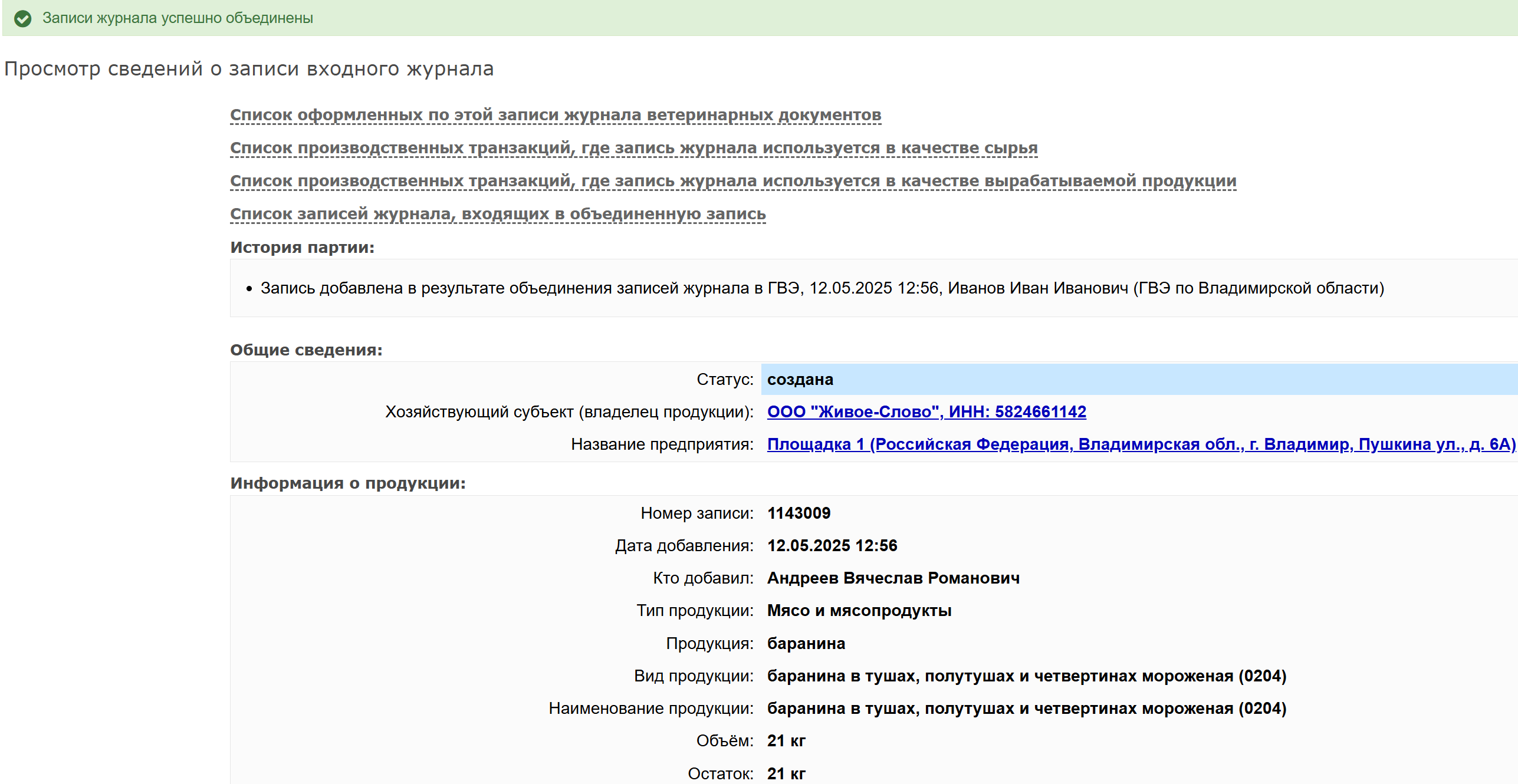
Task: Click the product value баранина
Action: coord(806,644)
